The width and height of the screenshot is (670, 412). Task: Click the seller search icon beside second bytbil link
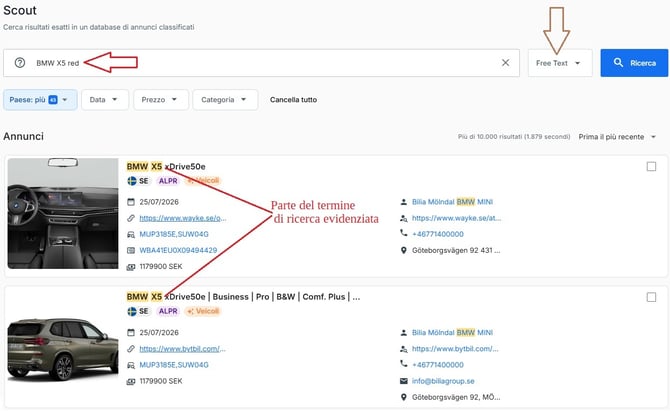pos(403,349)
